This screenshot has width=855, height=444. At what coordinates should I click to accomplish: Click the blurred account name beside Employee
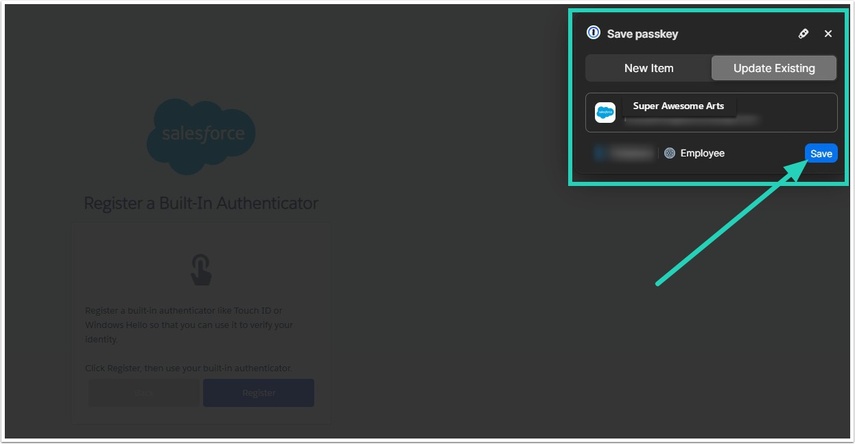[x=624, y=153]
